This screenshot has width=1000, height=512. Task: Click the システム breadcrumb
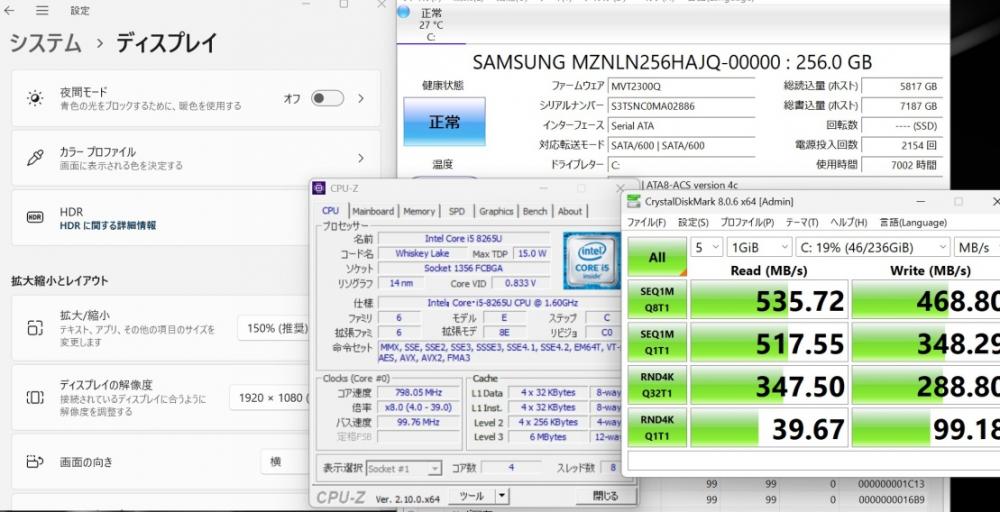[x=45, y=43]
